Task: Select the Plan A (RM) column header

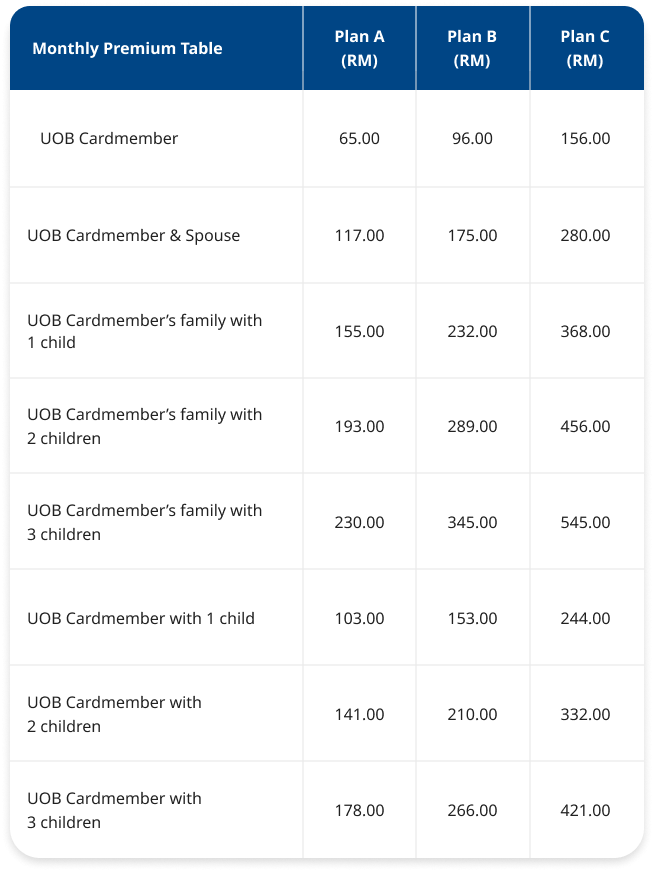Action: [359, 48]
